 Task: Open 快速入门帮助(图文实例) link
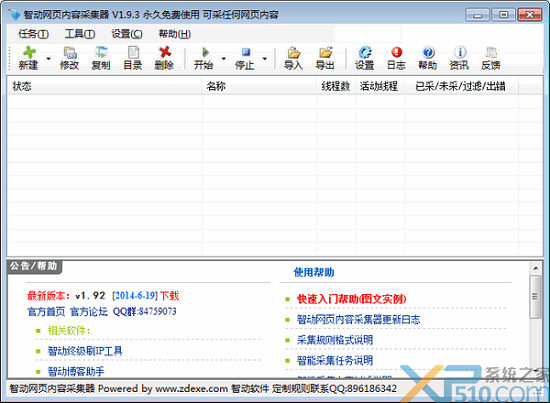[x=351, y=299]
